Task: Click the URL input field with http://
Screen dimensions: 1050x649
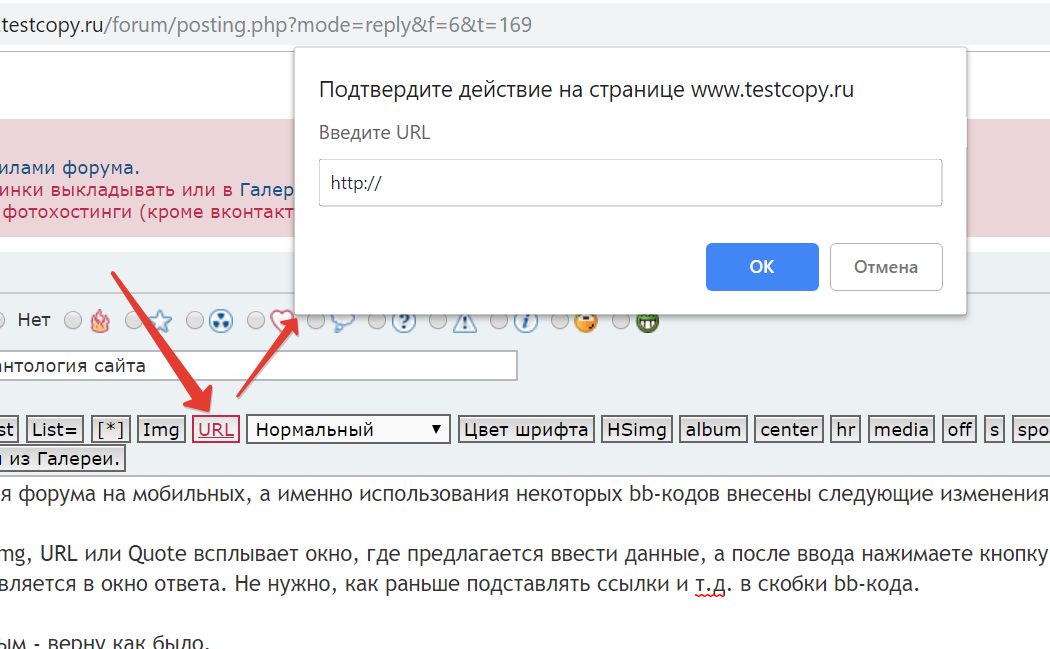Action: coord(630,183)
